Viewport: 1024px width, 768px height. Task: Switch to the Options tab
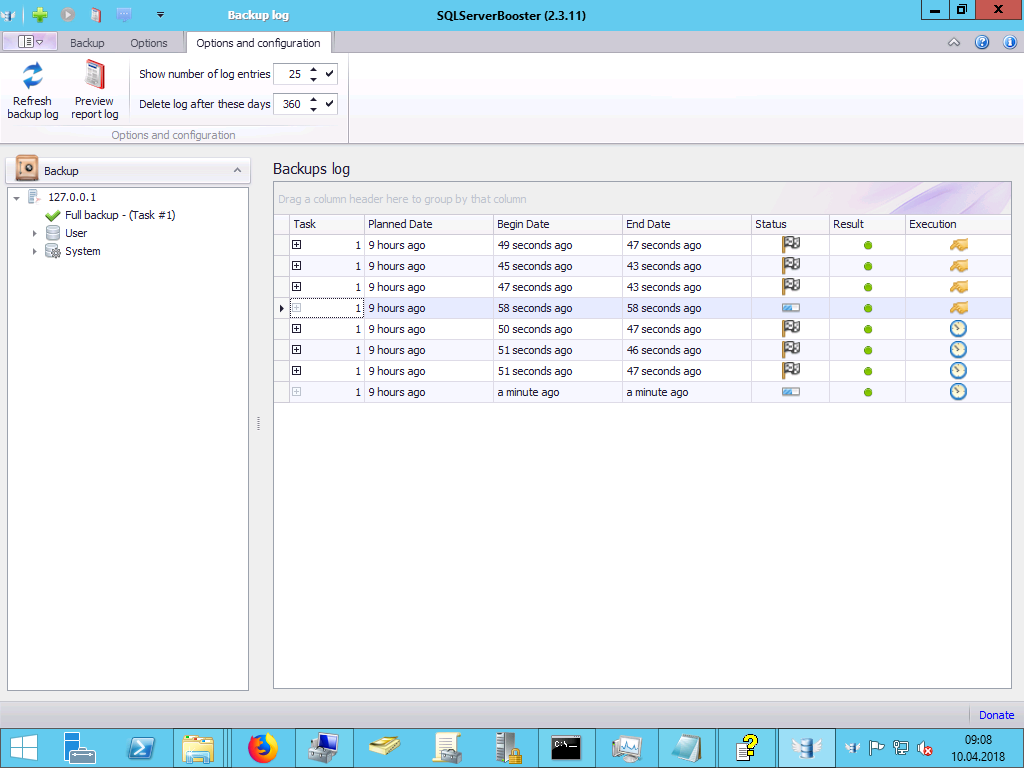(149, 43)
